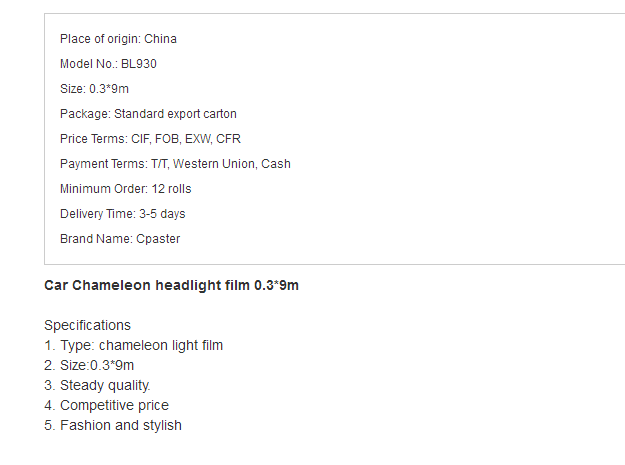The width and height of the screenshot is (625, 465).
Task: Click the Payment Terms Western Union line
Action: [175, 164]
